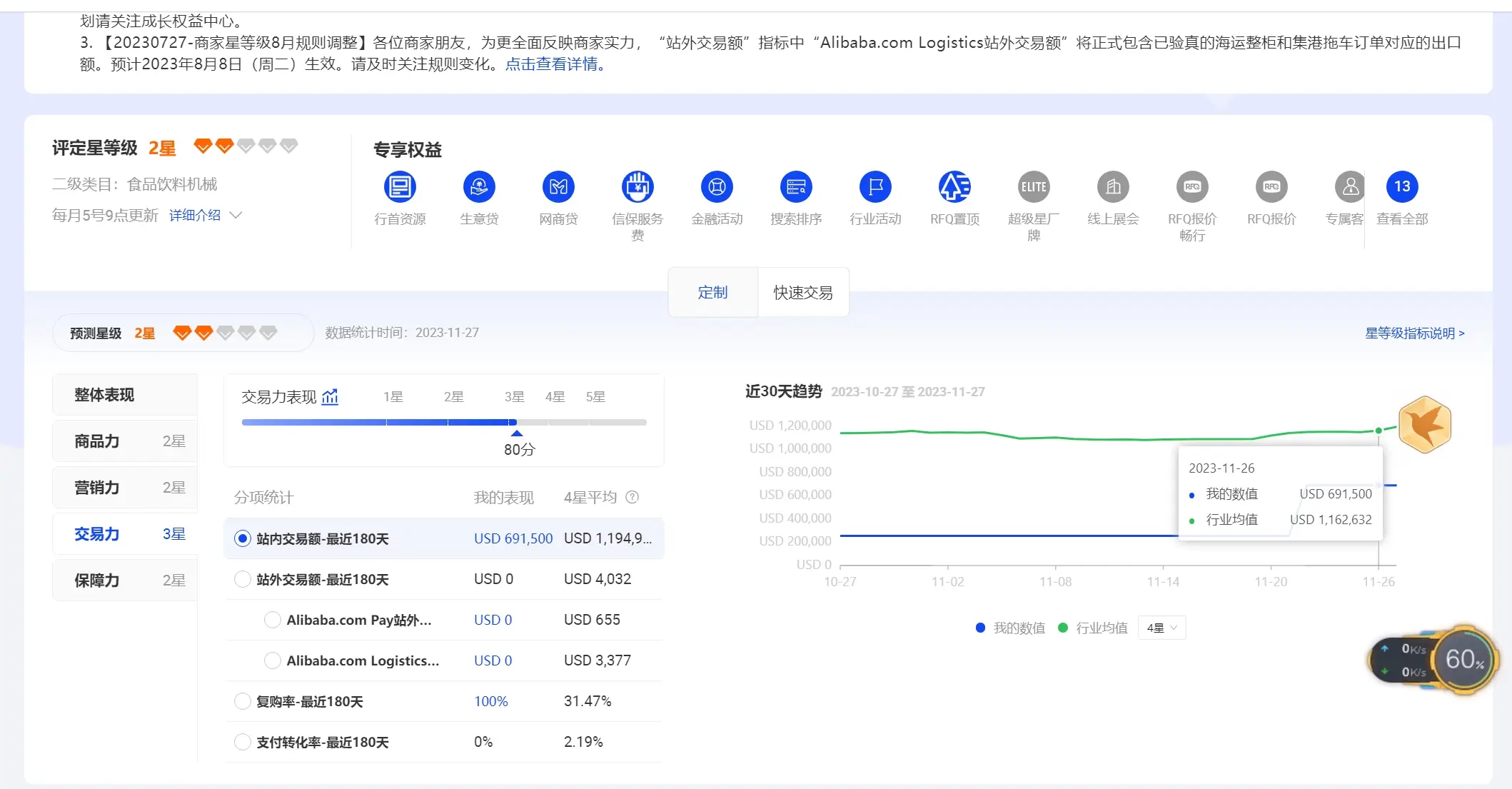
Task: Click the 交易力表现 score progress bar
Action: tap(444, 423)
